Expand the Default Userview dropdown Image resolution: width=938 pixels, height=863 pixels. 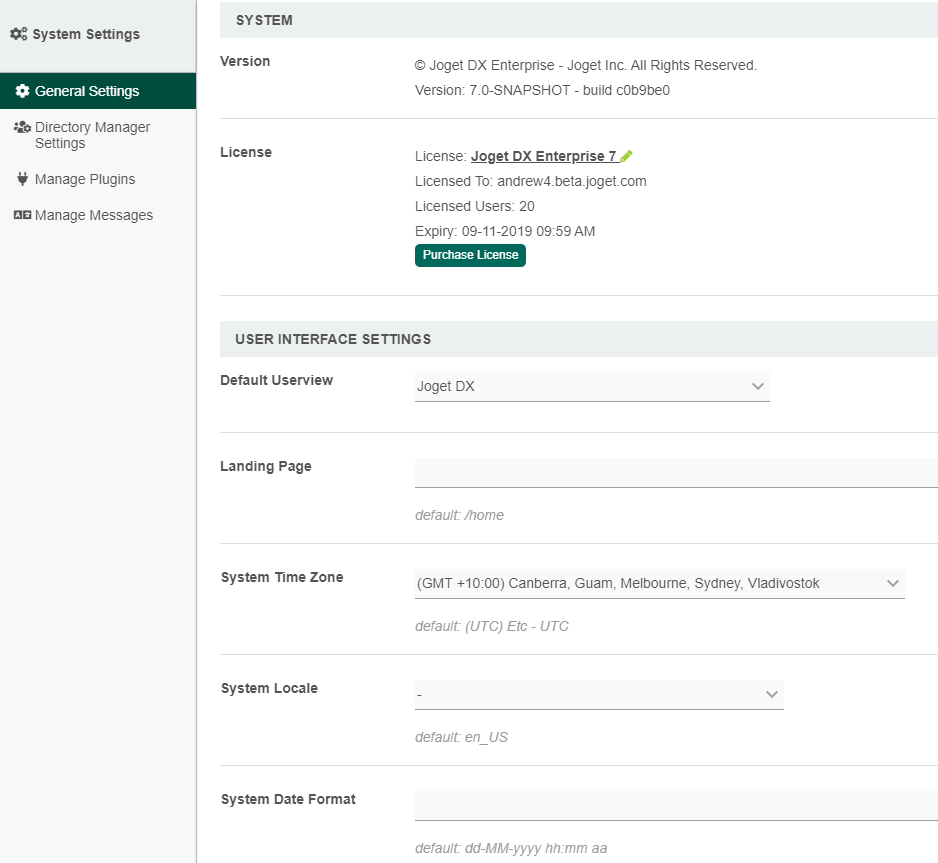tap(592, 387)
